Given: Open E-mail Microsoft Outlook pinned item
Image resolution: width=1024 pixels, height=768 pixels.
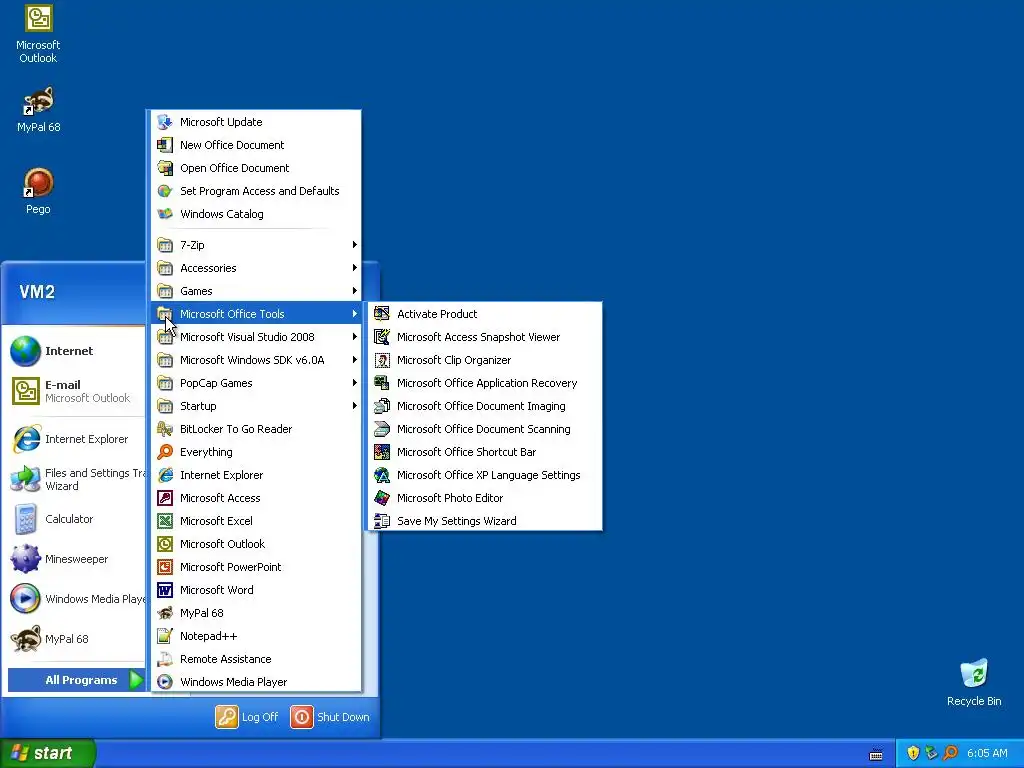Looking at the screenshot, I should [x=76, y=391].
